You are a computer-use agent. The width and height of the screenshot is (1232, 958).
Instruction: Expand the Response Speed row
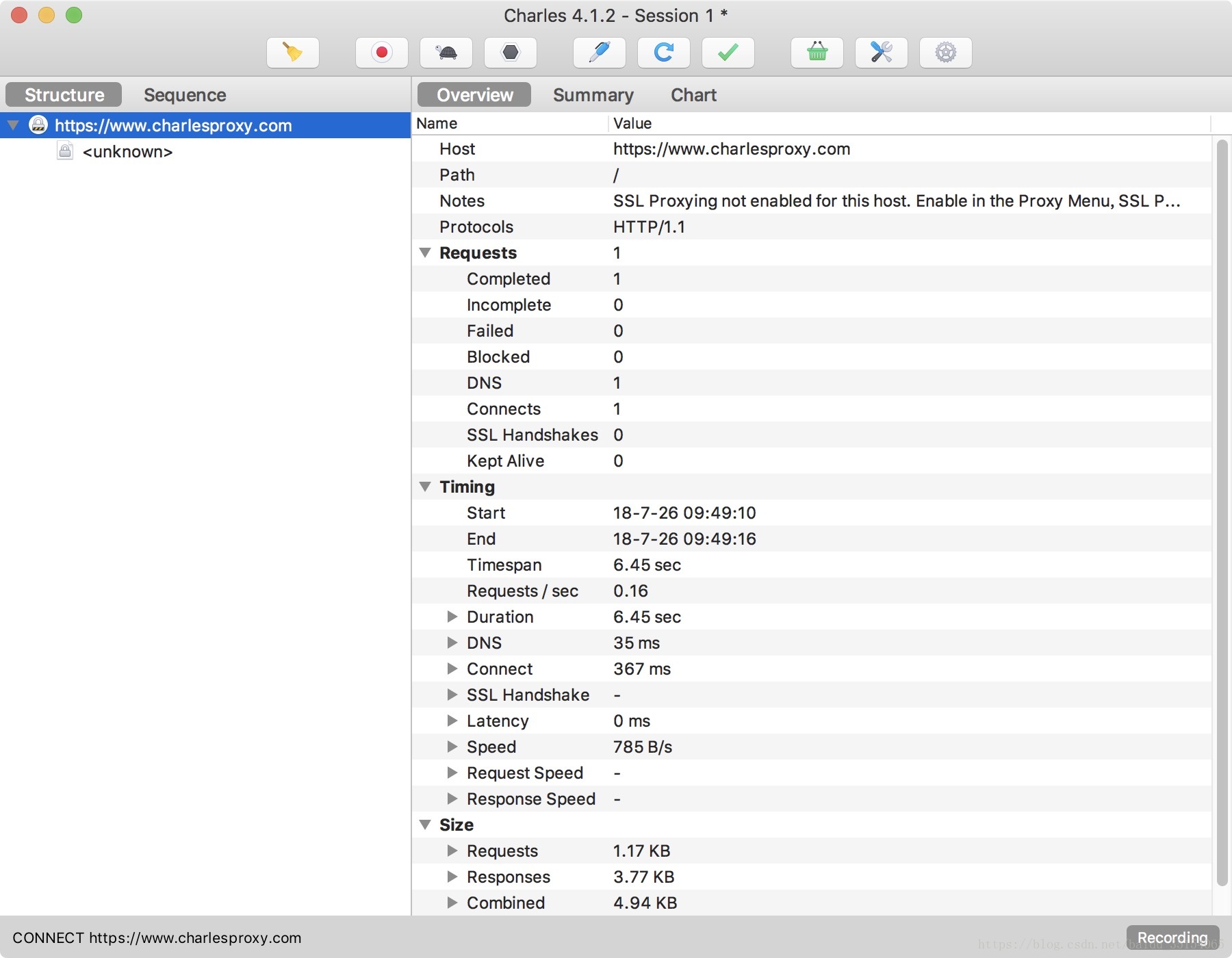pos(452,799)
